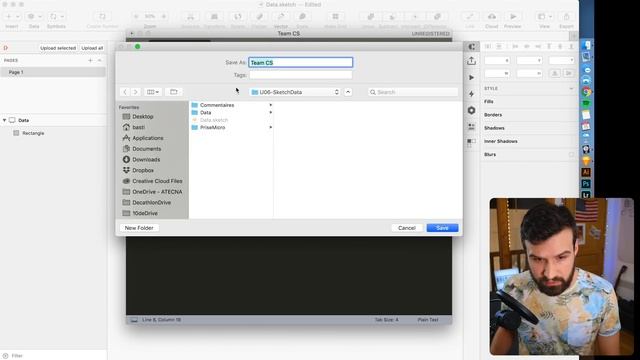
Task: Open Sketch from the Dock
Action: point(586,161)
